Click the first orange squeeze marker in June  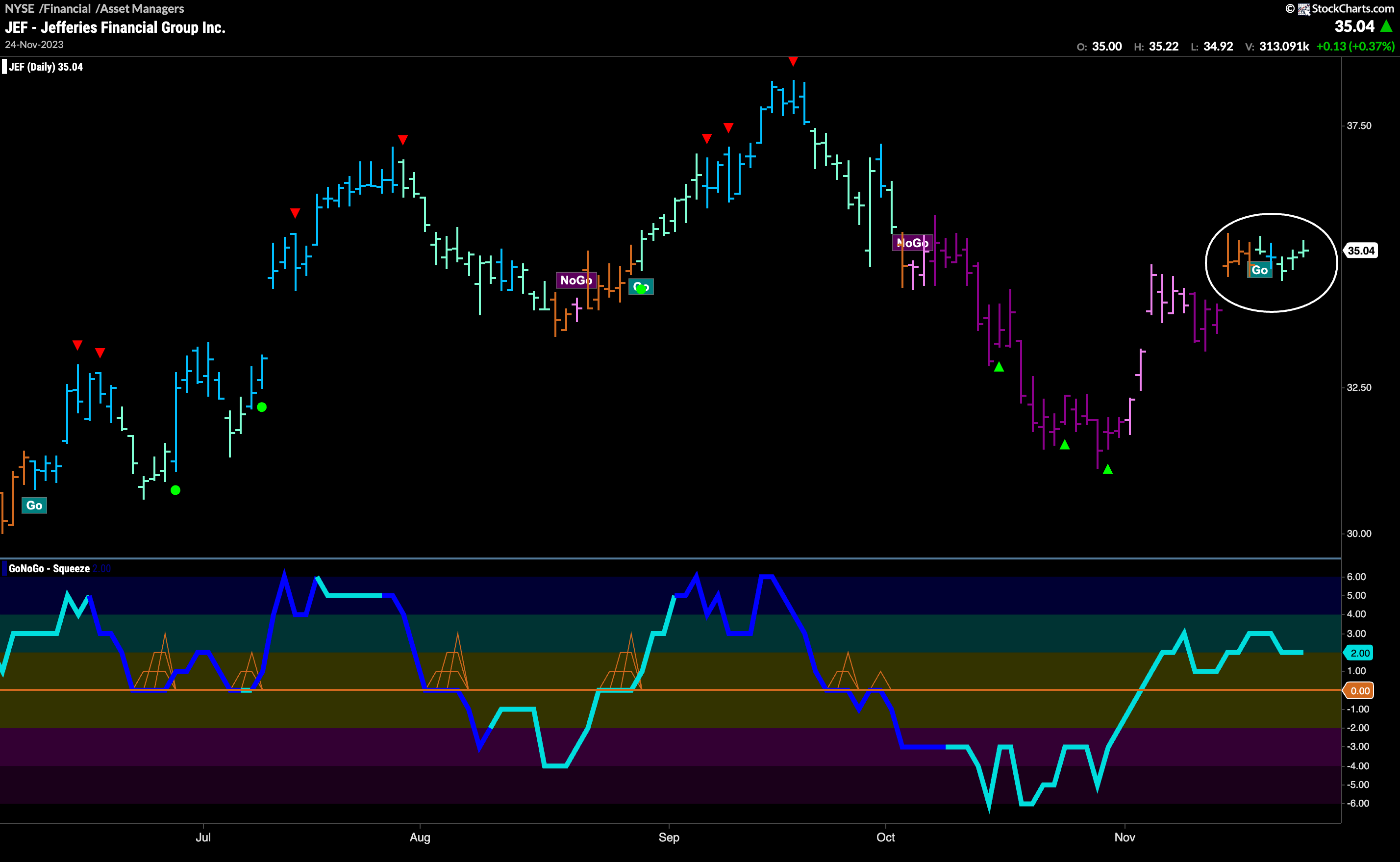pos(155,661)
